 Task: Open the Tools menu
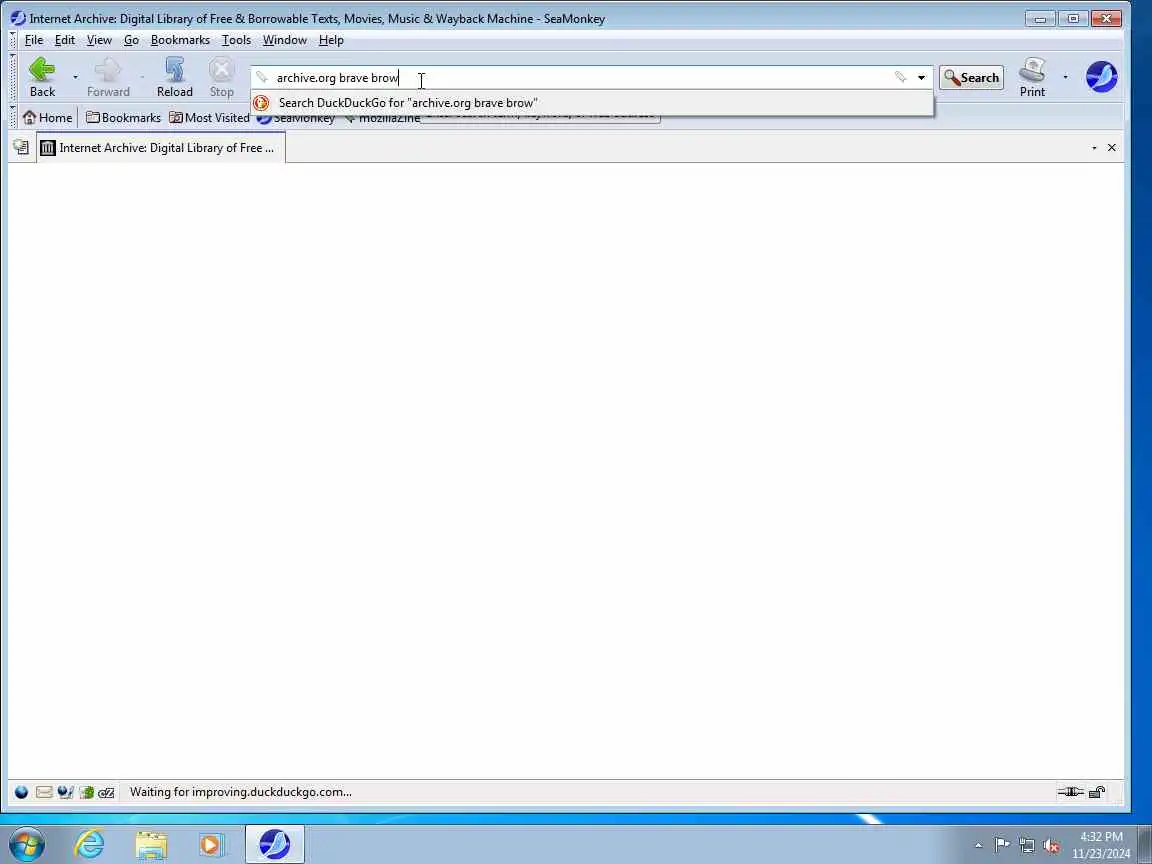coord(237,40)
